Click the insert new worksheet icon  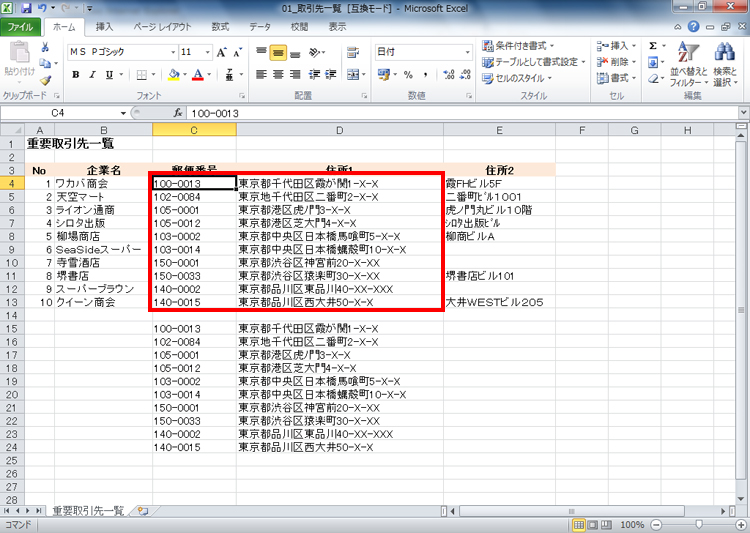tap(142, 511)
